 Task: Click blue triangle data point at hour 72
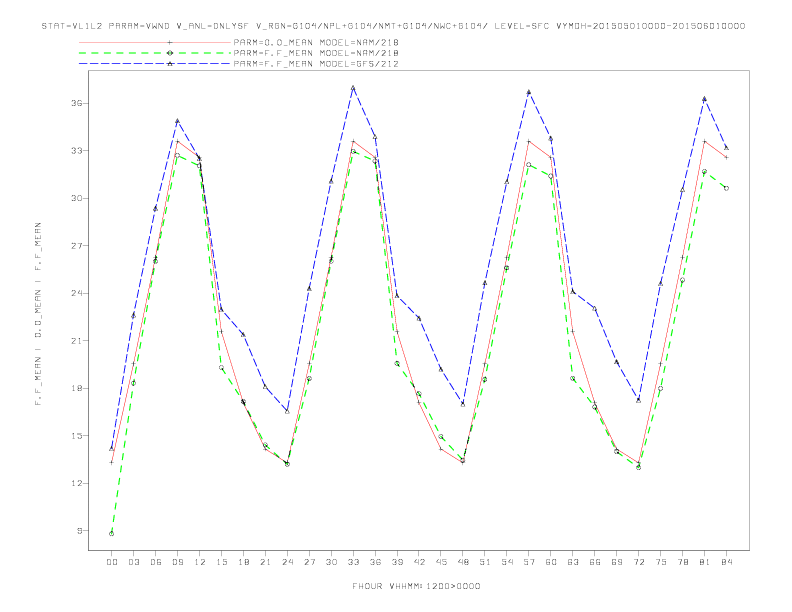pos(638,400)
